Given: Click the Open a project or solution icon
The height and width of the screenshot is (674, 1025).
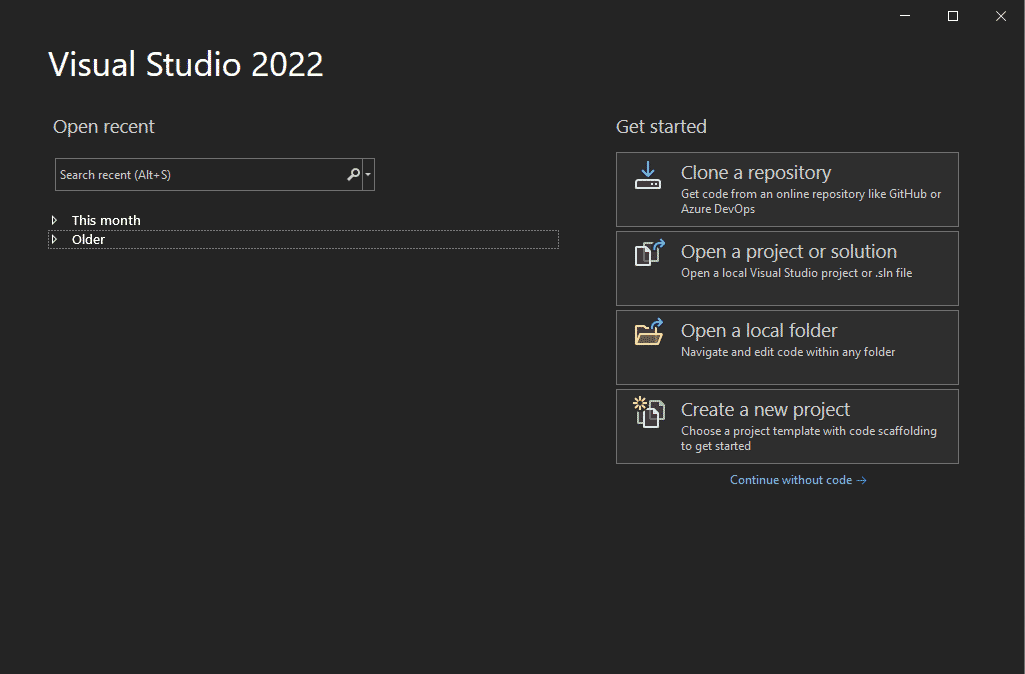Looking at the screenshot, I should coord(648,254).
